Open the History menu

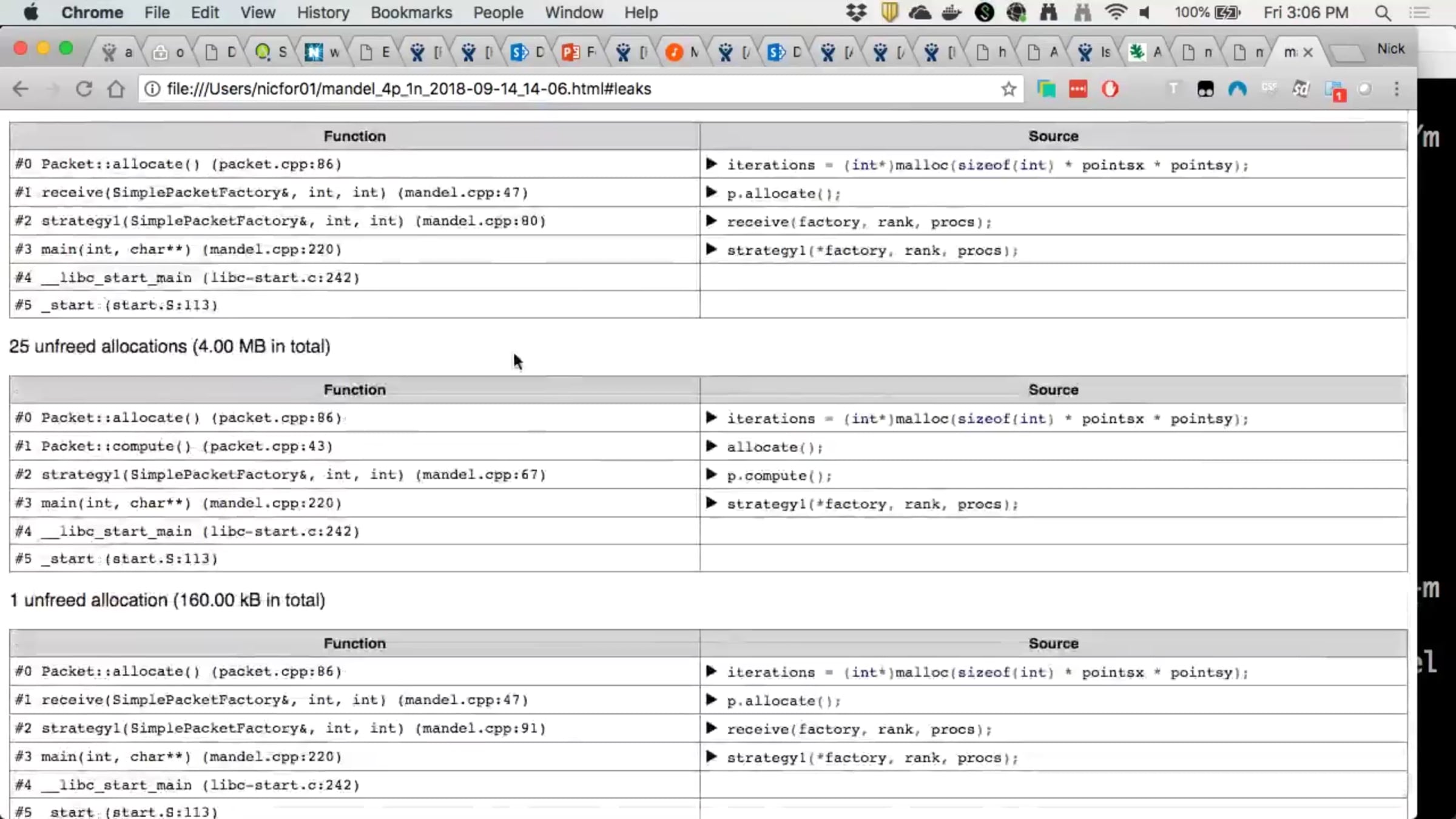coord(323,13)
